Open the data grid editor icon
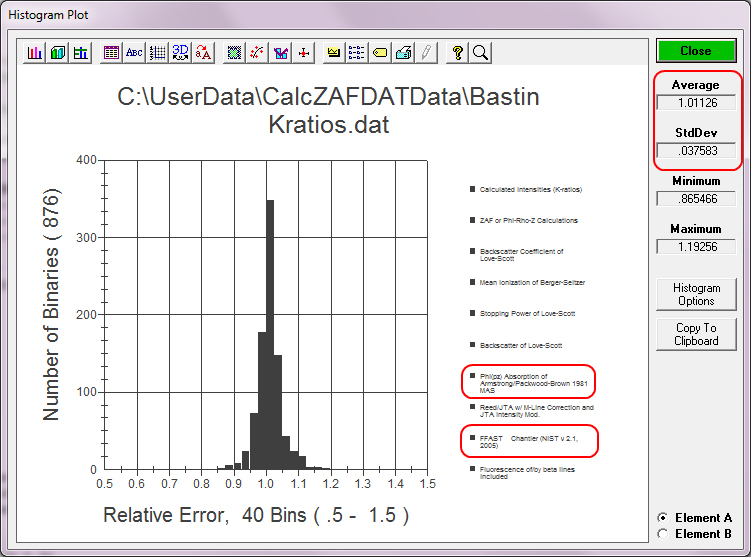Viewport: 751px width, 557px height. click(x=112, y=53)
